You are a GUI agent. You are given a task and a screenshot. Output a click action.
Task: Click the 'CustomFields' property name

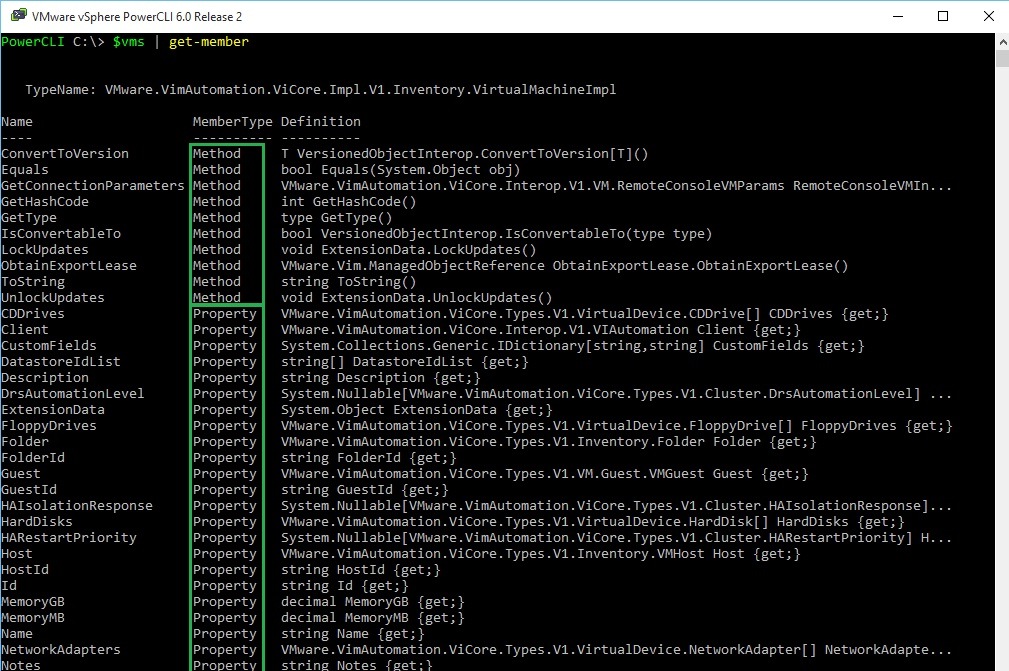click(x=49, y=345)
